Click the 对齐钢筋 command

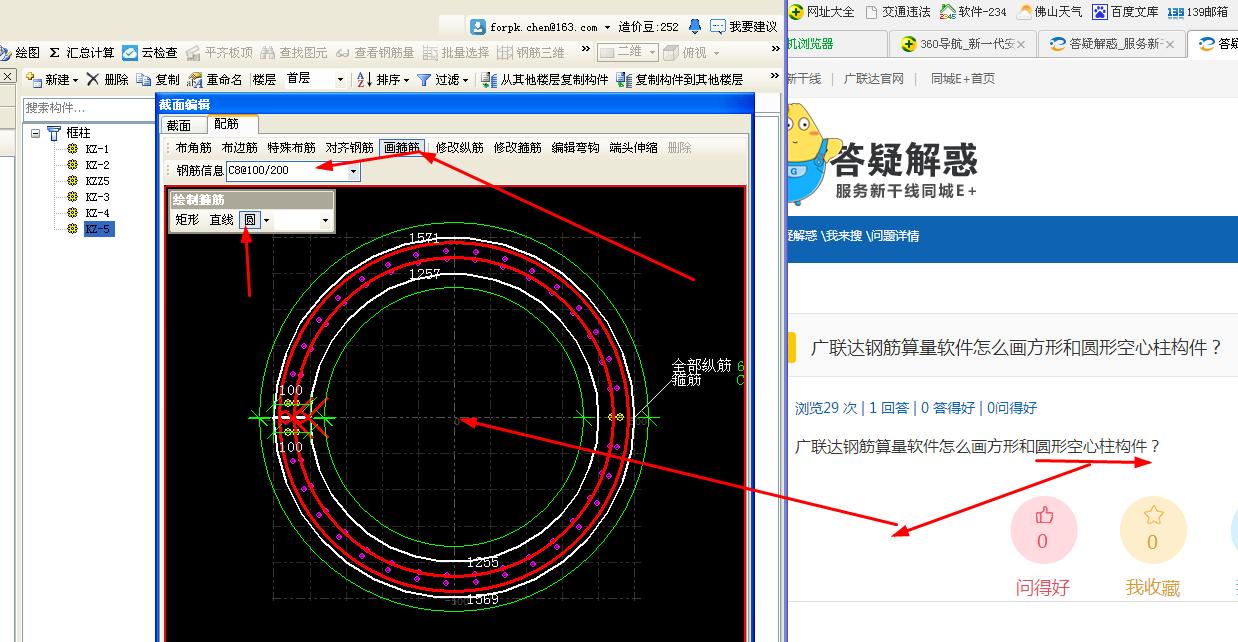(350, 148)
